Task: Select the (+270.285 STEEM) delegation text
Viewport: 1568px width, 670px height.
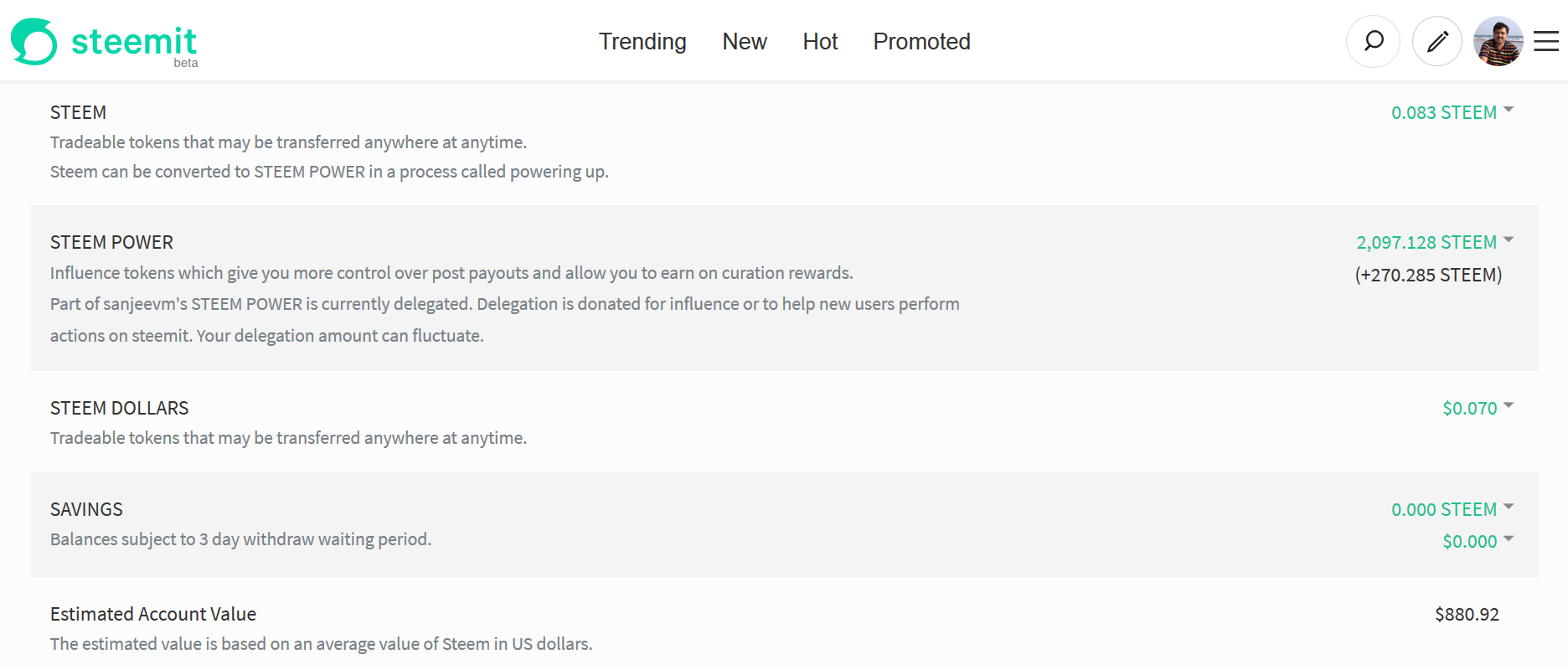Action: pyautogui.click(x=1428, y=275)
